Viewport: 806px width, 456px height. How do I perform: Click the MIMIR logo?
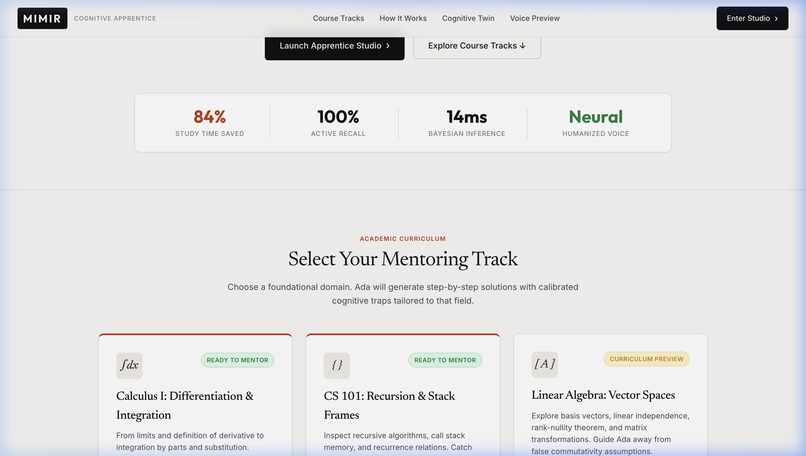tap(42, 19)
